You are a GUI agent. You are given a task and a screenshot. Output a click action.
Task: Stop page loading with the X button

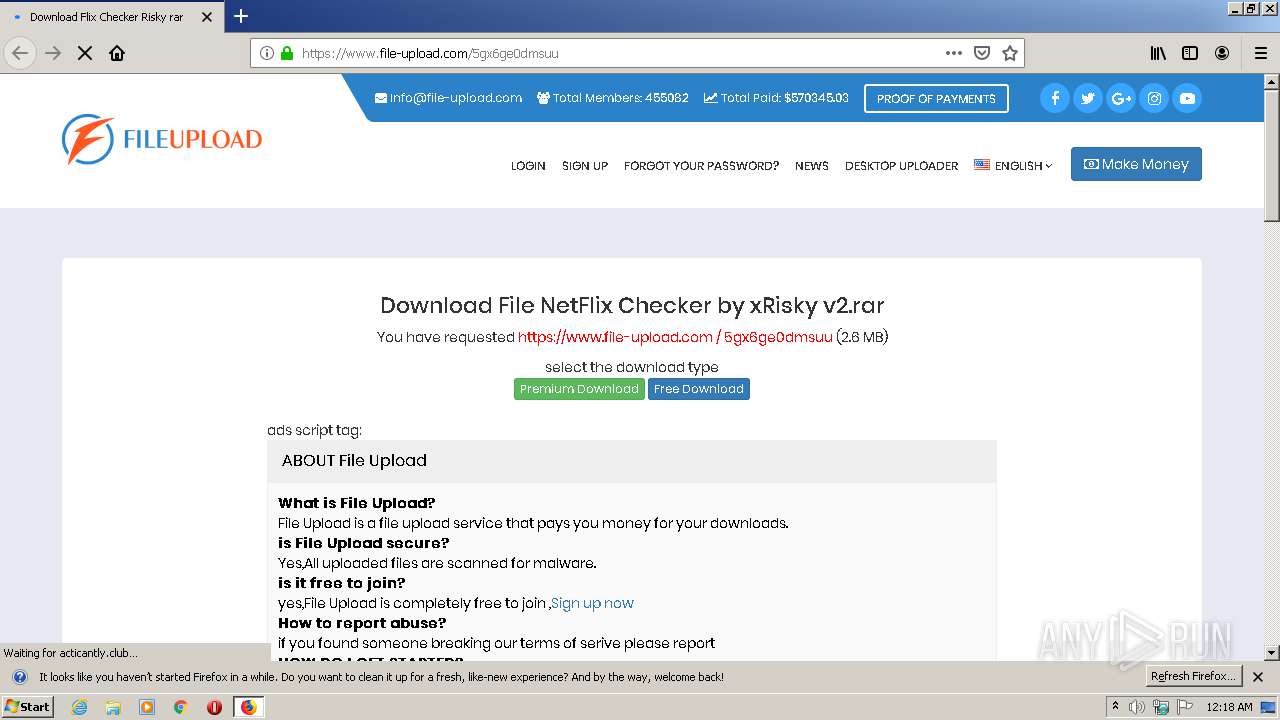pyautogui.click(x=85, y=53)
